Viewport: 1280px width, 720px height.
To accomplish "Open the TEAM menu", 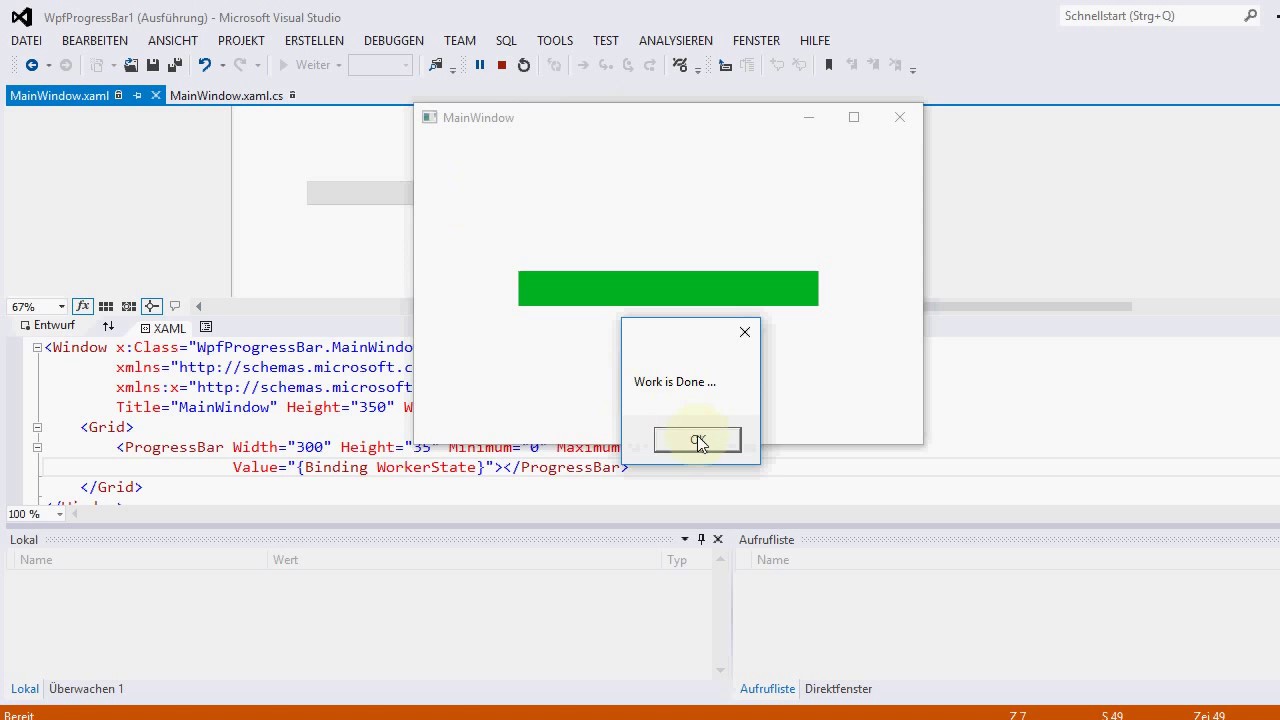I will 460,41.
